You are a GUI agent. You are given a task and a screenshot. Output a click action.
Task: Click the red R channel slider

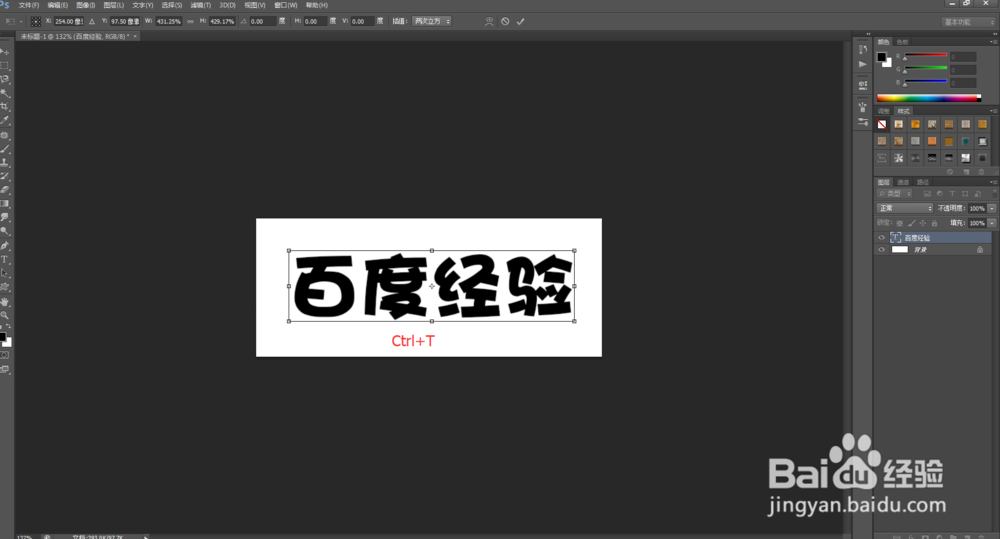925,55
